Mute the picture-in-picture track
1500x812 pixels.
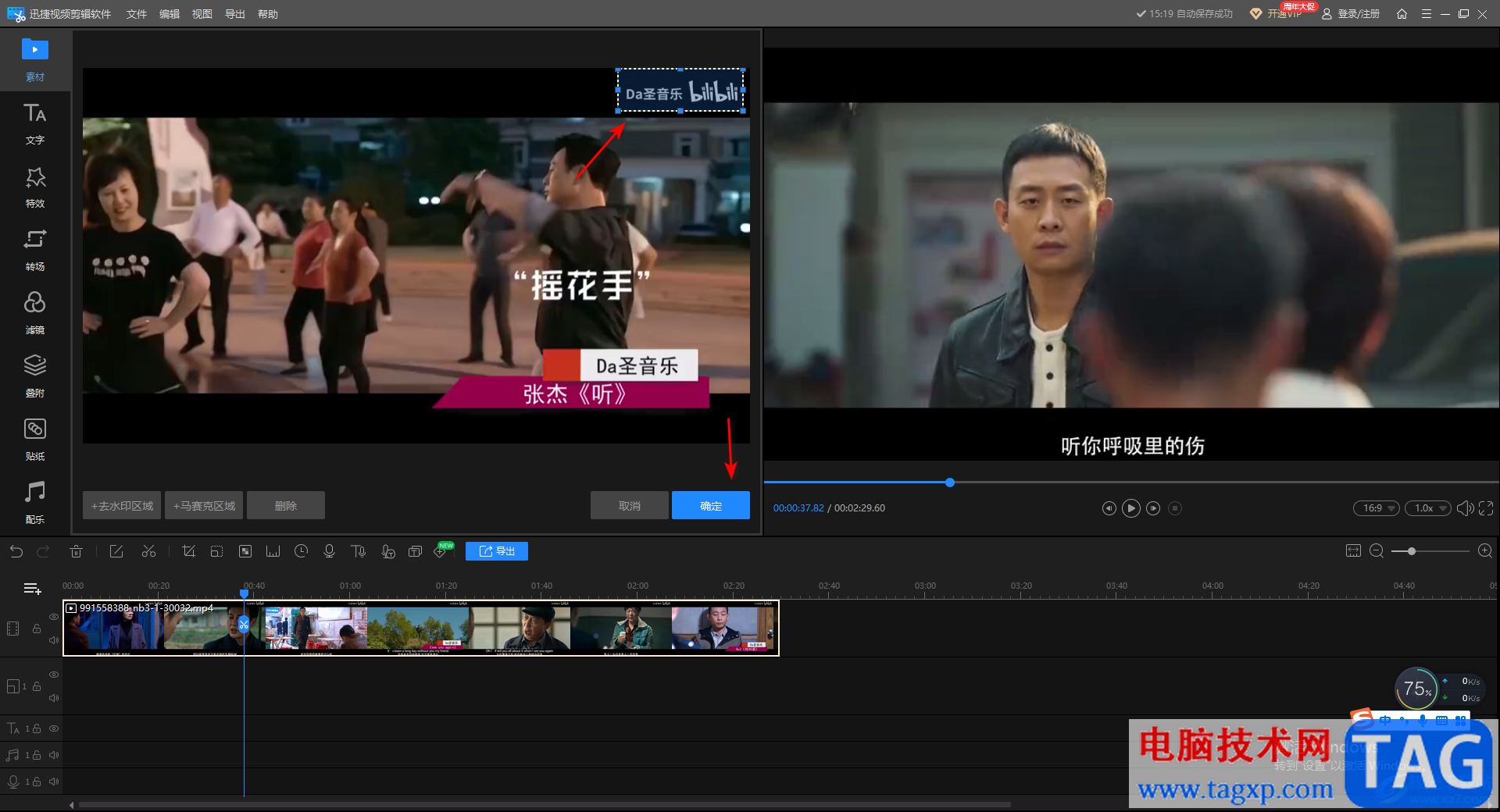[54, 698]
